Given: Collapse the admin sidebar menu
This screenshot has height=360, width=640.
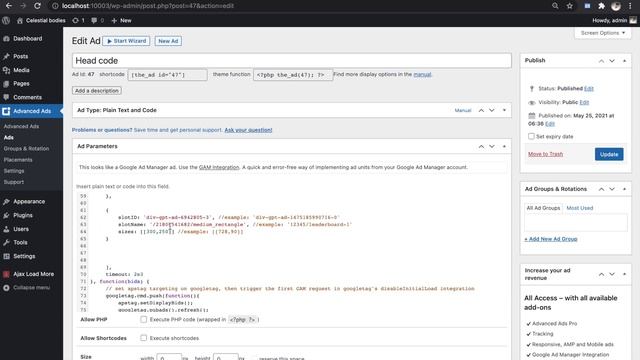Looking at the screenshot, I should 31,288.
